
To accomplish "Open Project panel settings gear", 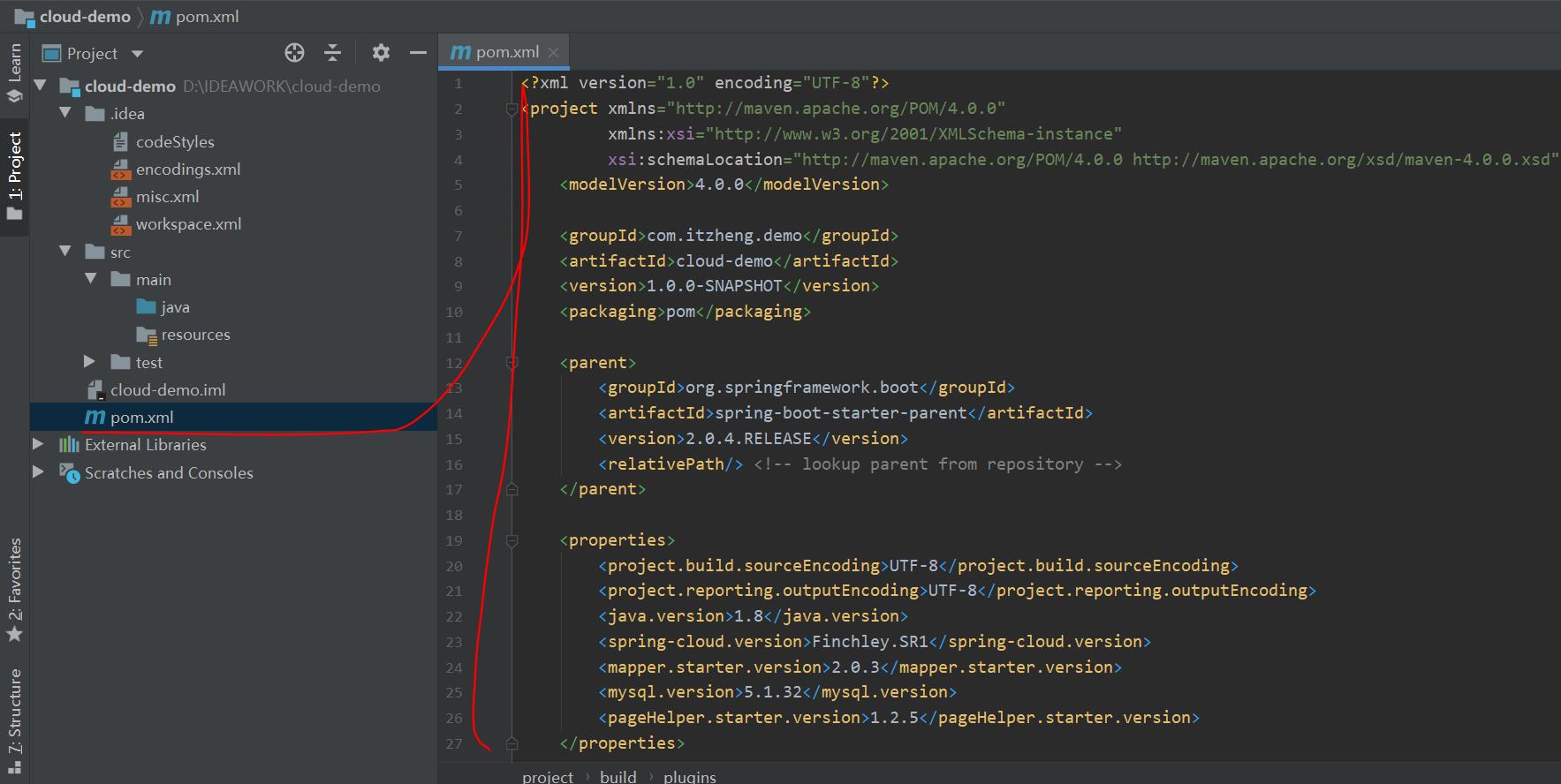I will pos(381,53).
